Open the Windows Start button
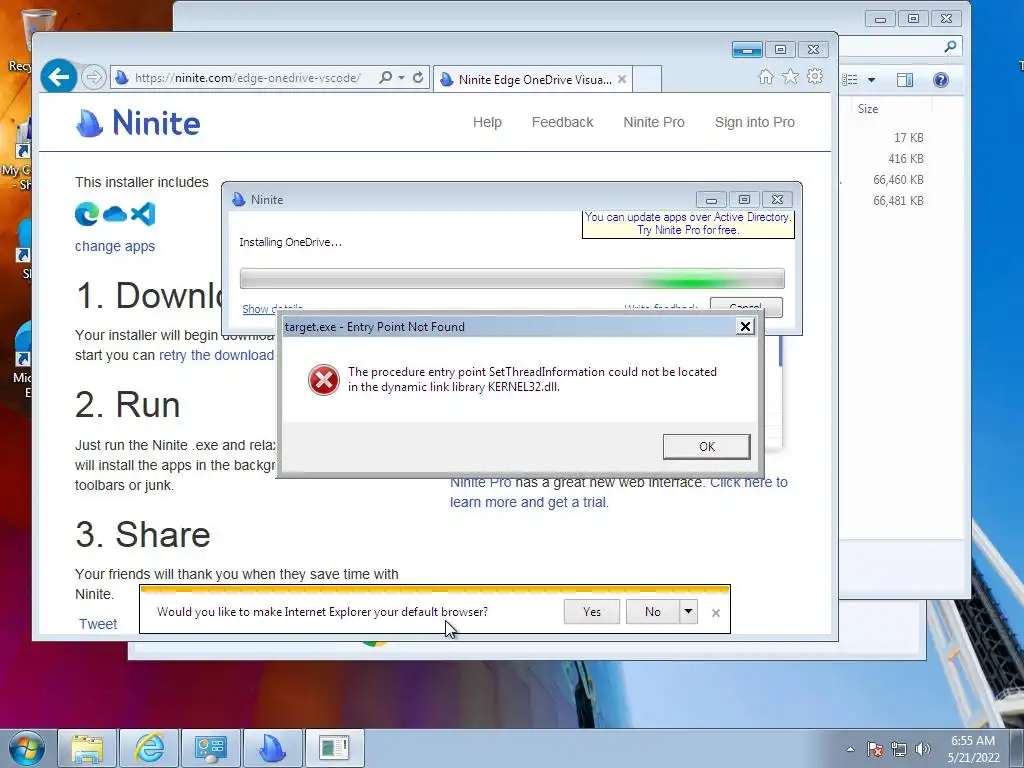The image size is (1024, 768). (27, 748)
